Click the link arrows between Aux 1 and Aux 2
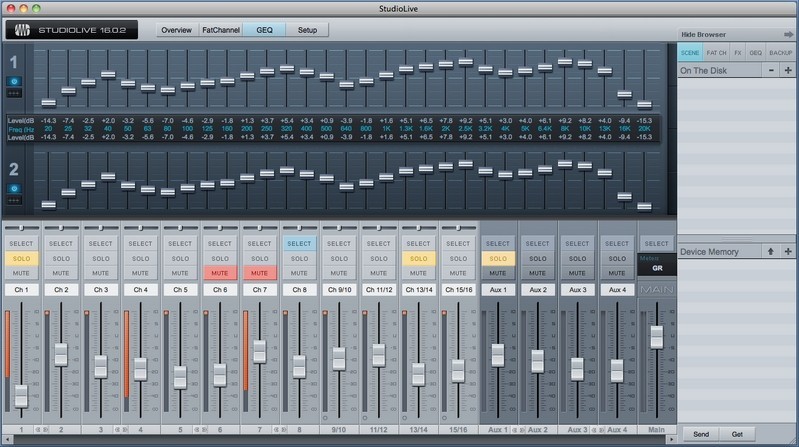The width and height of the screenshot is (799, 447). (519, 430)
